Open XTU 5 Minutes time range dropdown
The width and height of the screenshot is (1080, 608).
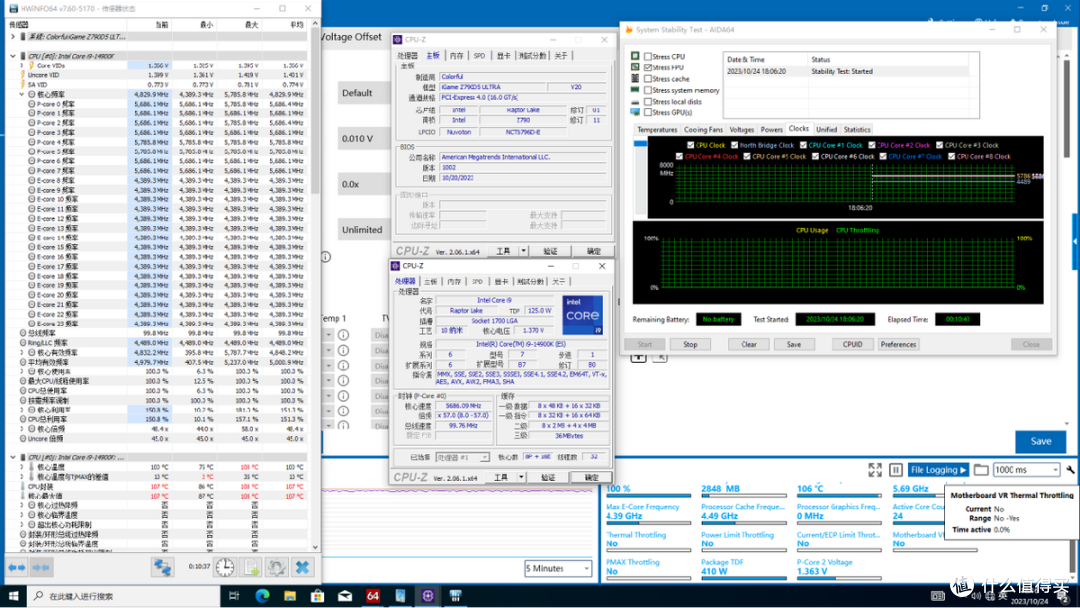(x=558, y=568)
